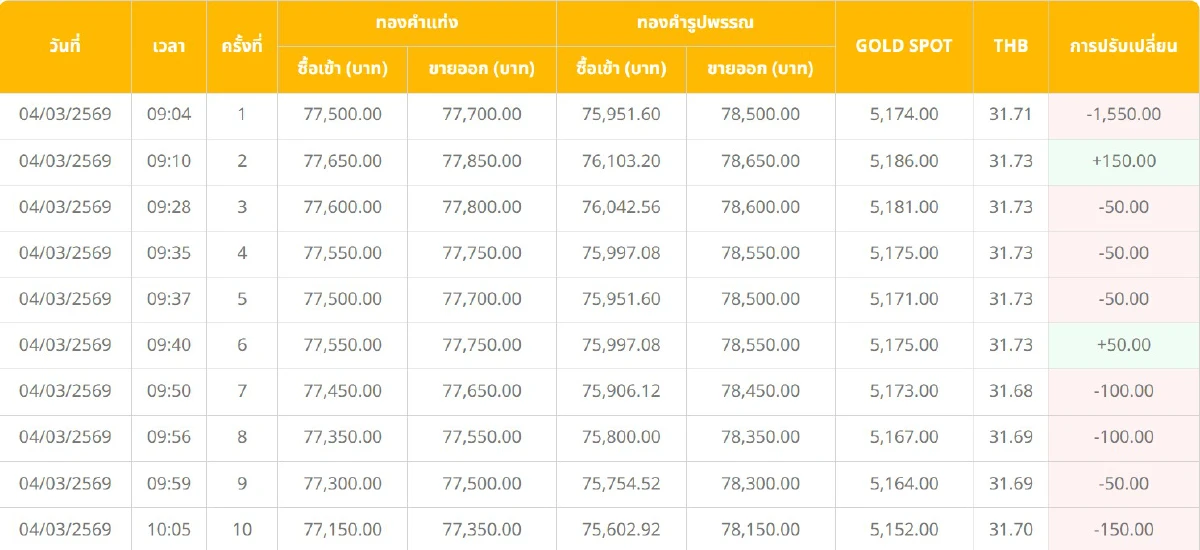Click the เวลา column header
This screenshot has width=1200, height=550.
tap(169, 46)
